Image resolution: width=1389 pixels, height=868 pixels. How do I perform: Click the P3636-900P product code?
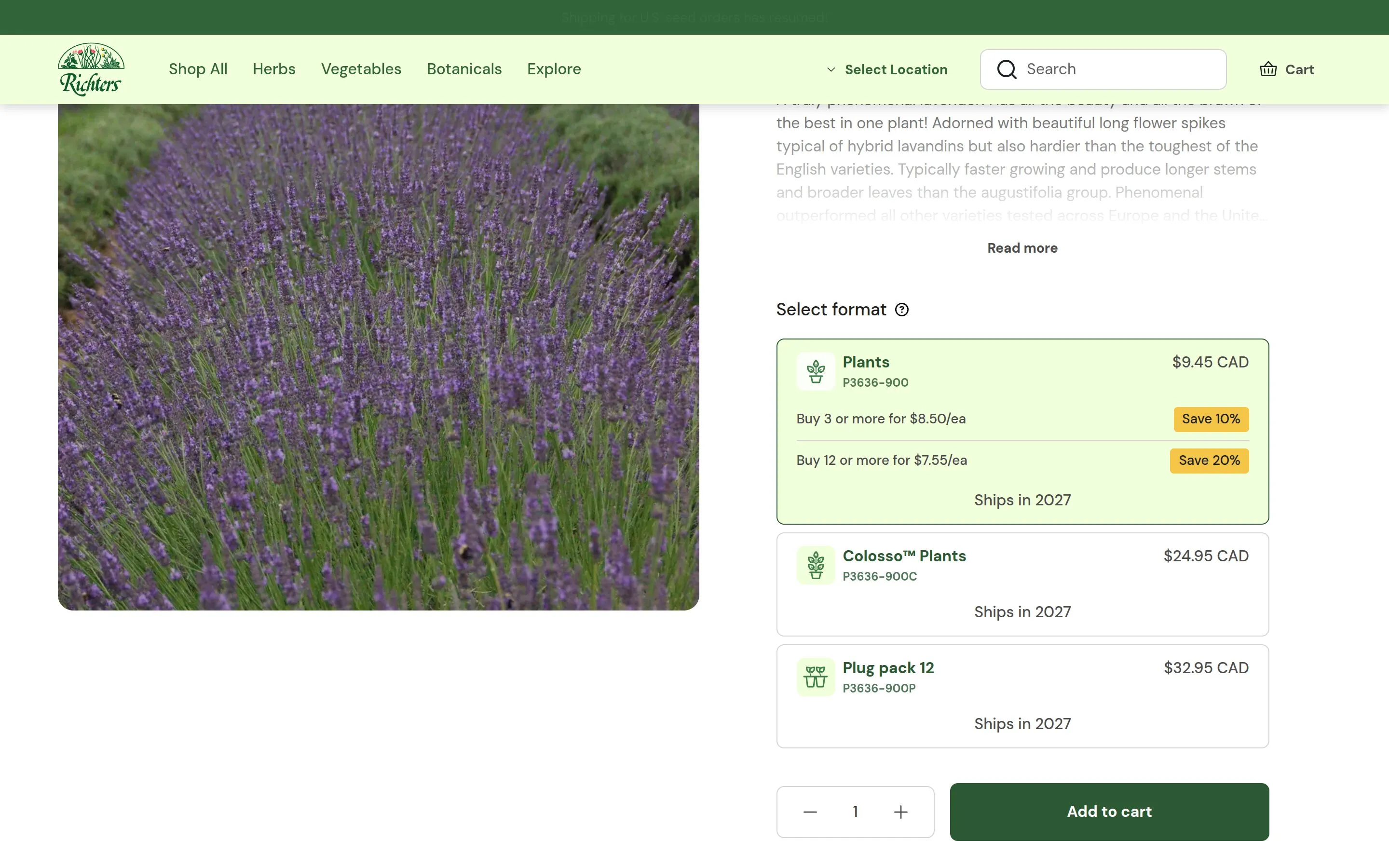pos(879,688)
